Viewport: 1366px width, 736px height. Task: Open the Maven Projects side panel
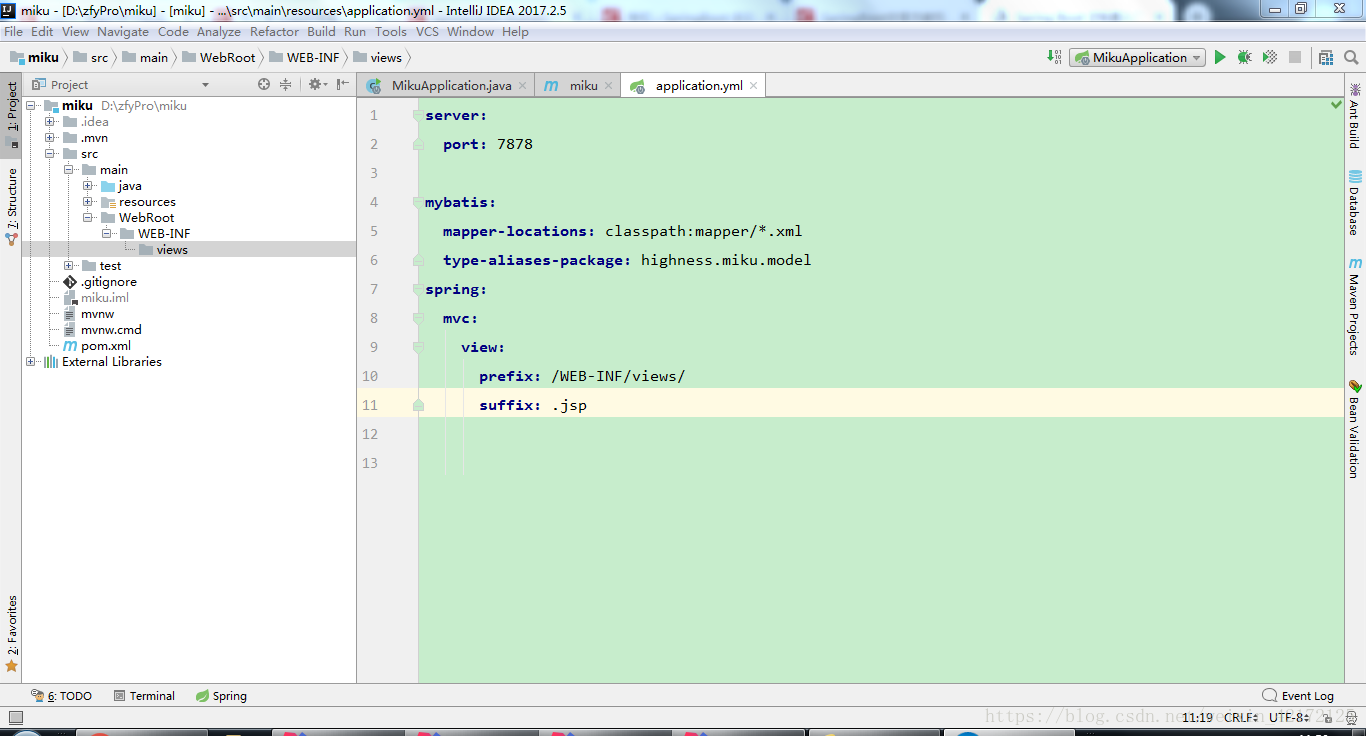pyautogui.click(x=1355, y=306)
